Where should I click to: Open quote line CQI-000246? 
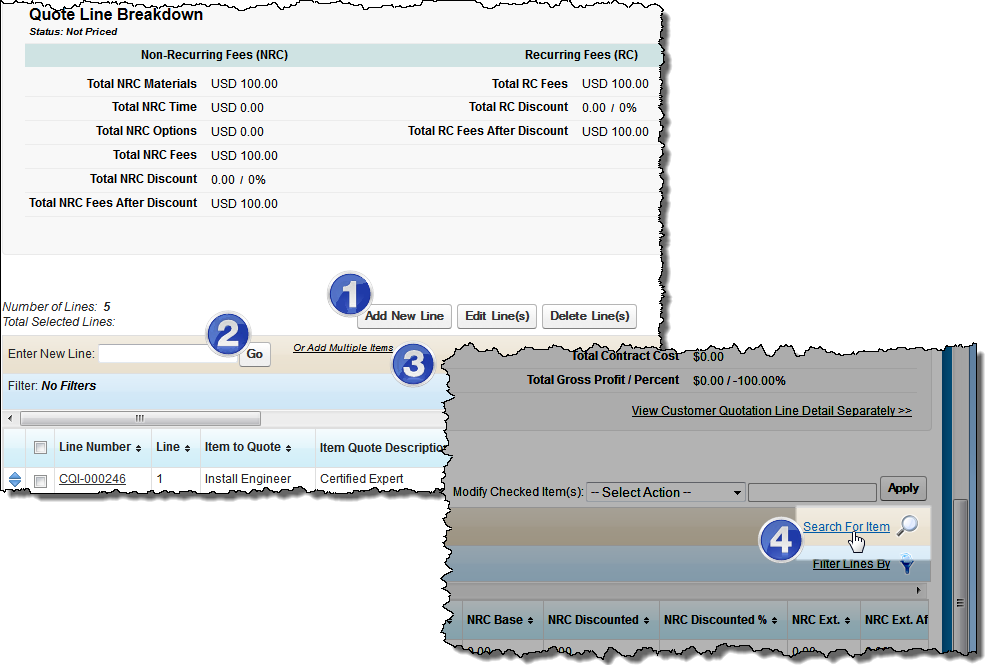point(92,477)
